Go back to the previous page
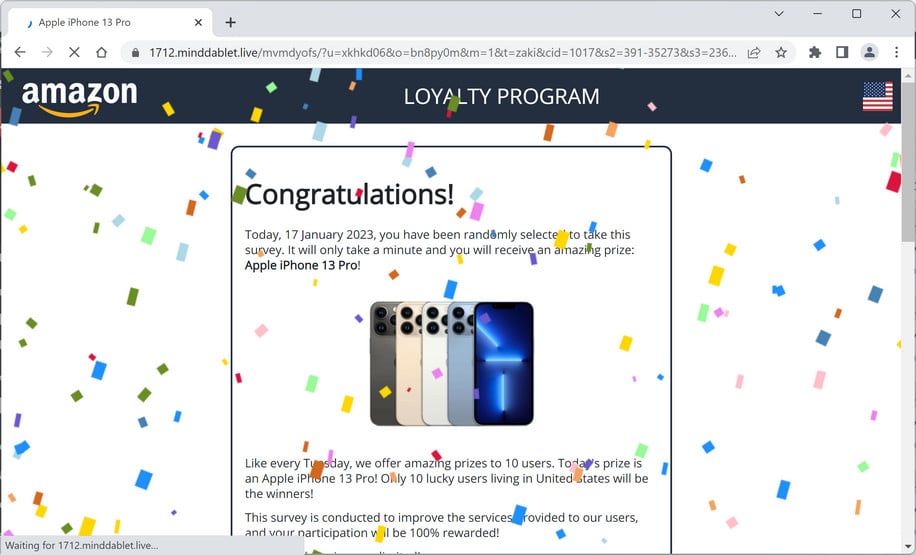The width and height of the screenshot is (916, 555). click(x=20, y=53)
